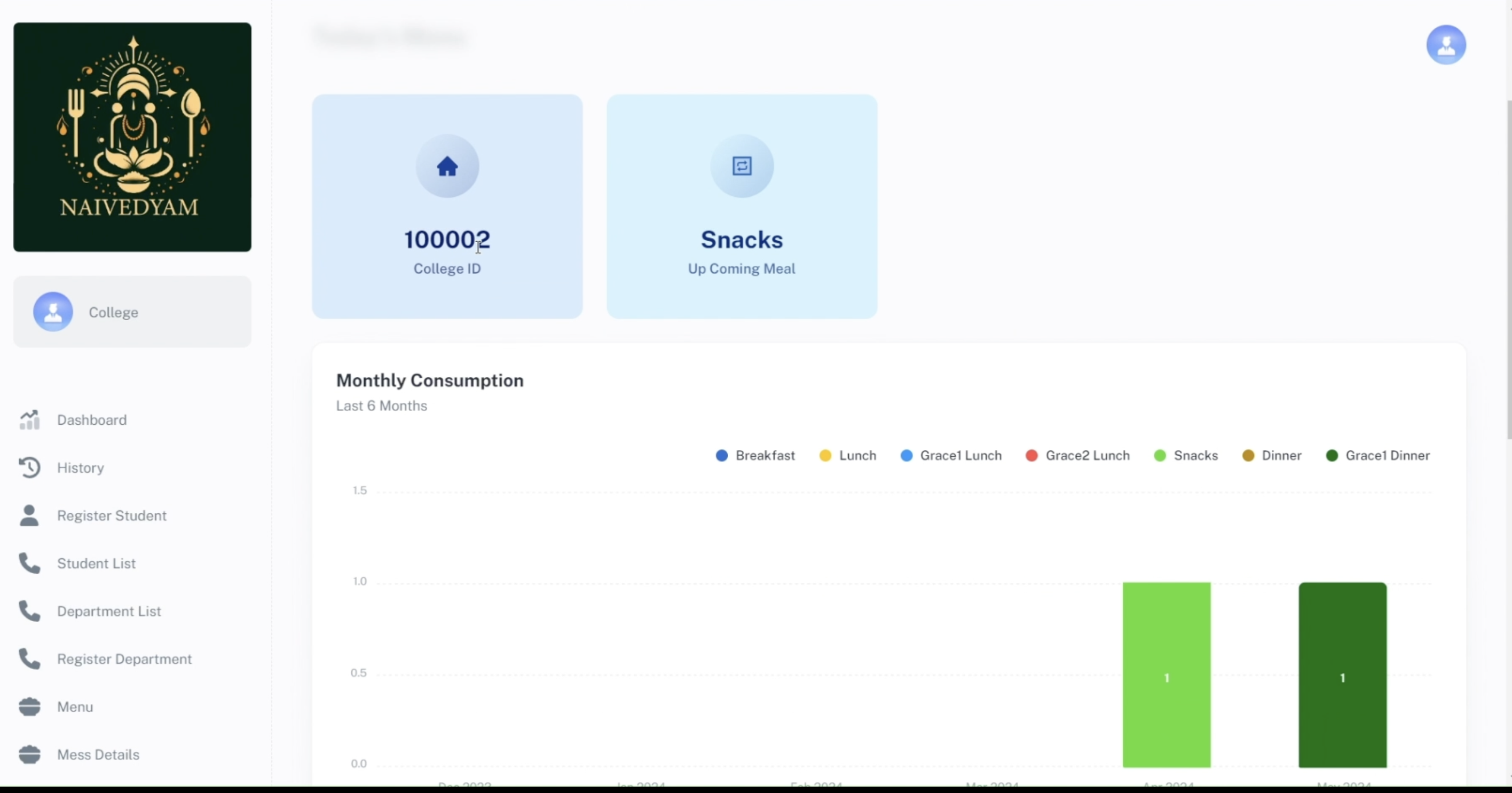This screenshot has height=793, width=1512.
Task: Click the bowl icon beside Menu
Action: (29, 707)
